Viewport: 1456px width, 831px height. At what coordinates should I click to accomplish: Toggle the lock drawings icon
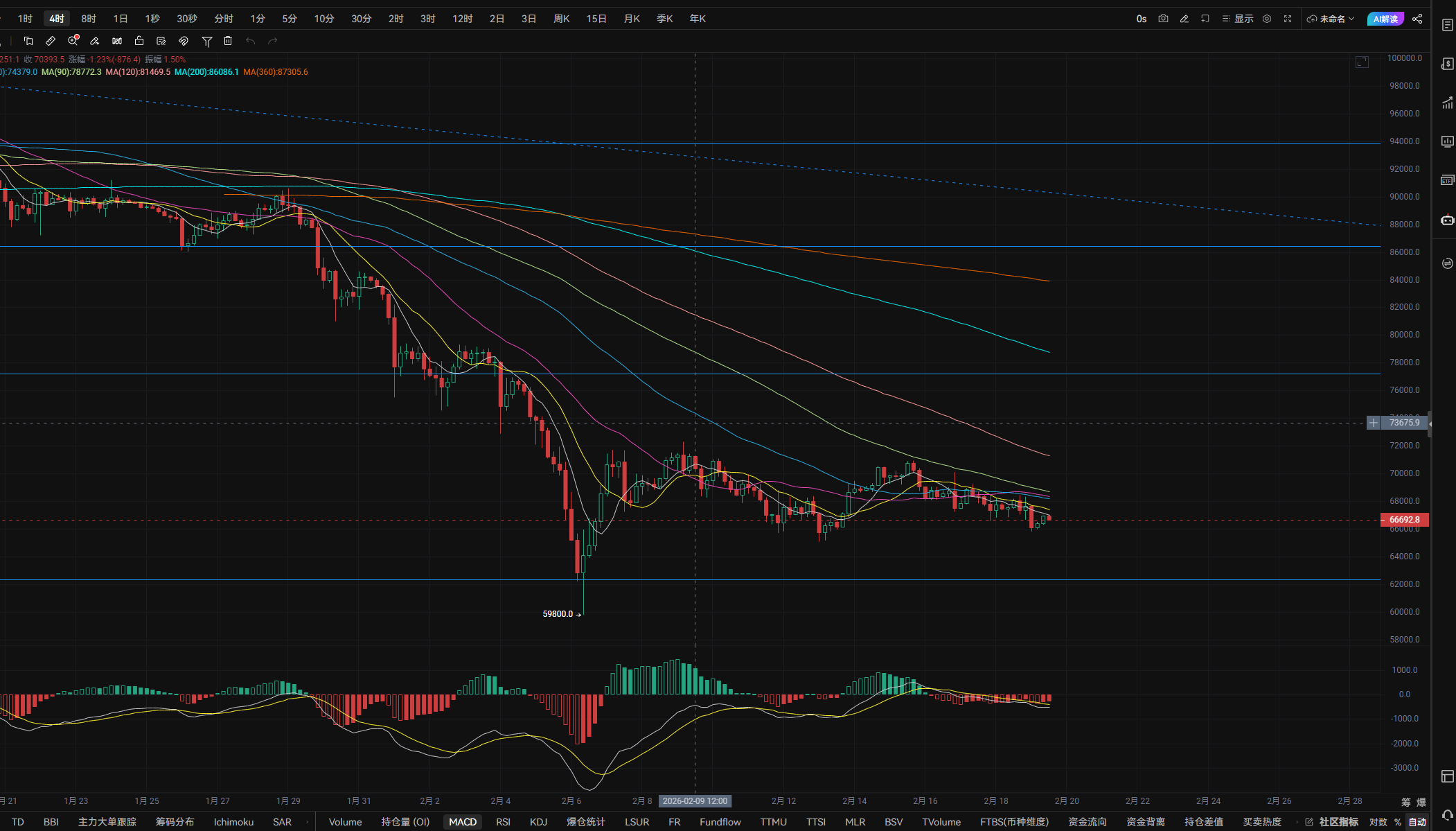139,41
